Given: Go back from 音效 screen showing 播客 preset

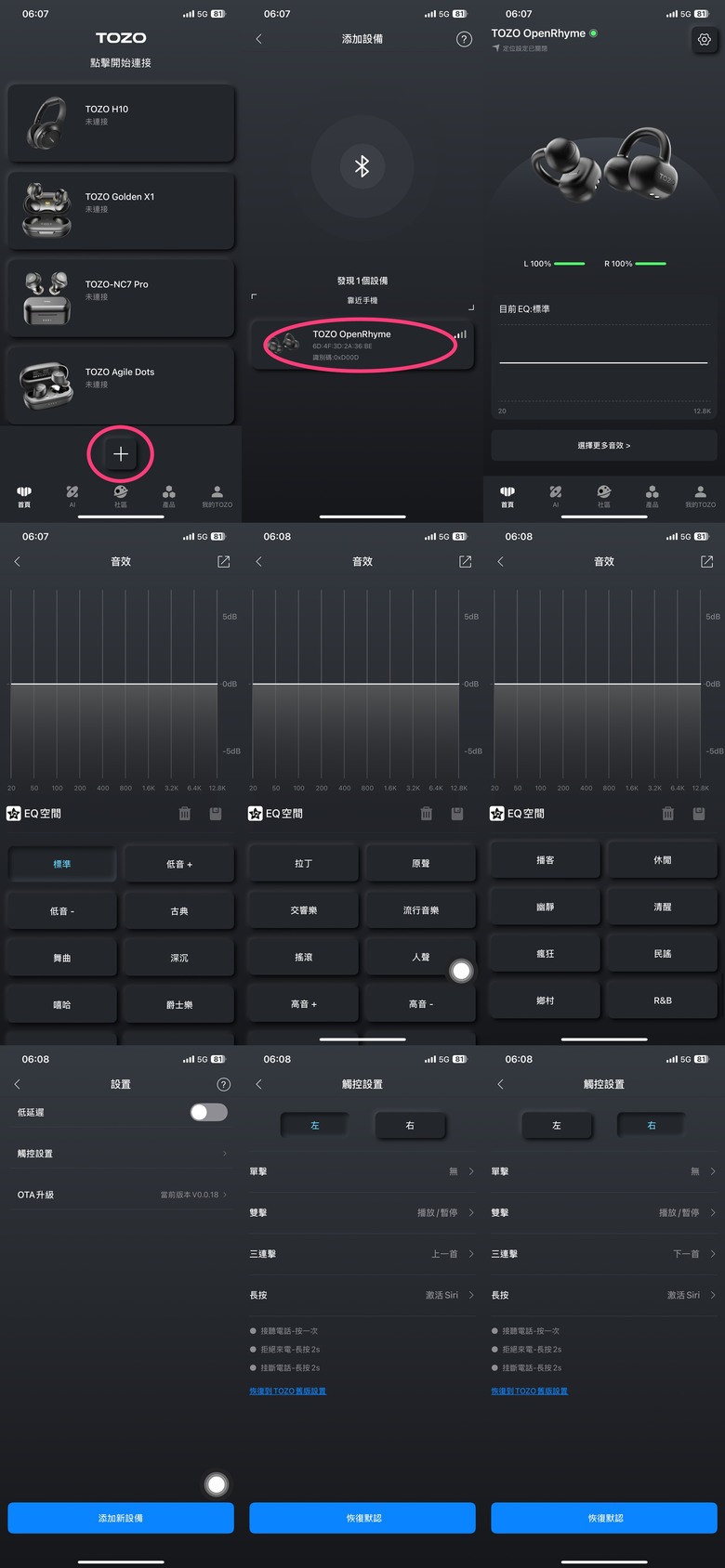Looking at the screenshot, I should click(x=500, y=562).
